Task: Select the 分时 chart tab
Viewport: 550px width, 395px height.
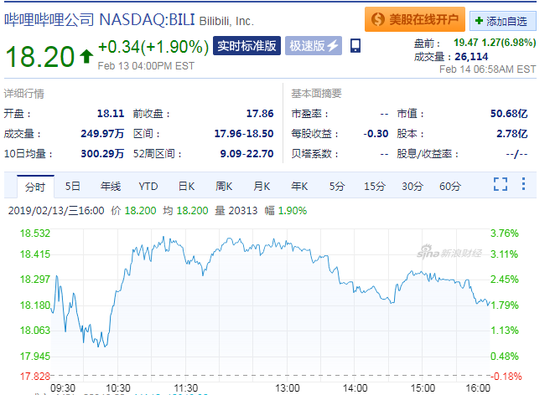Action: pos(35,187)
